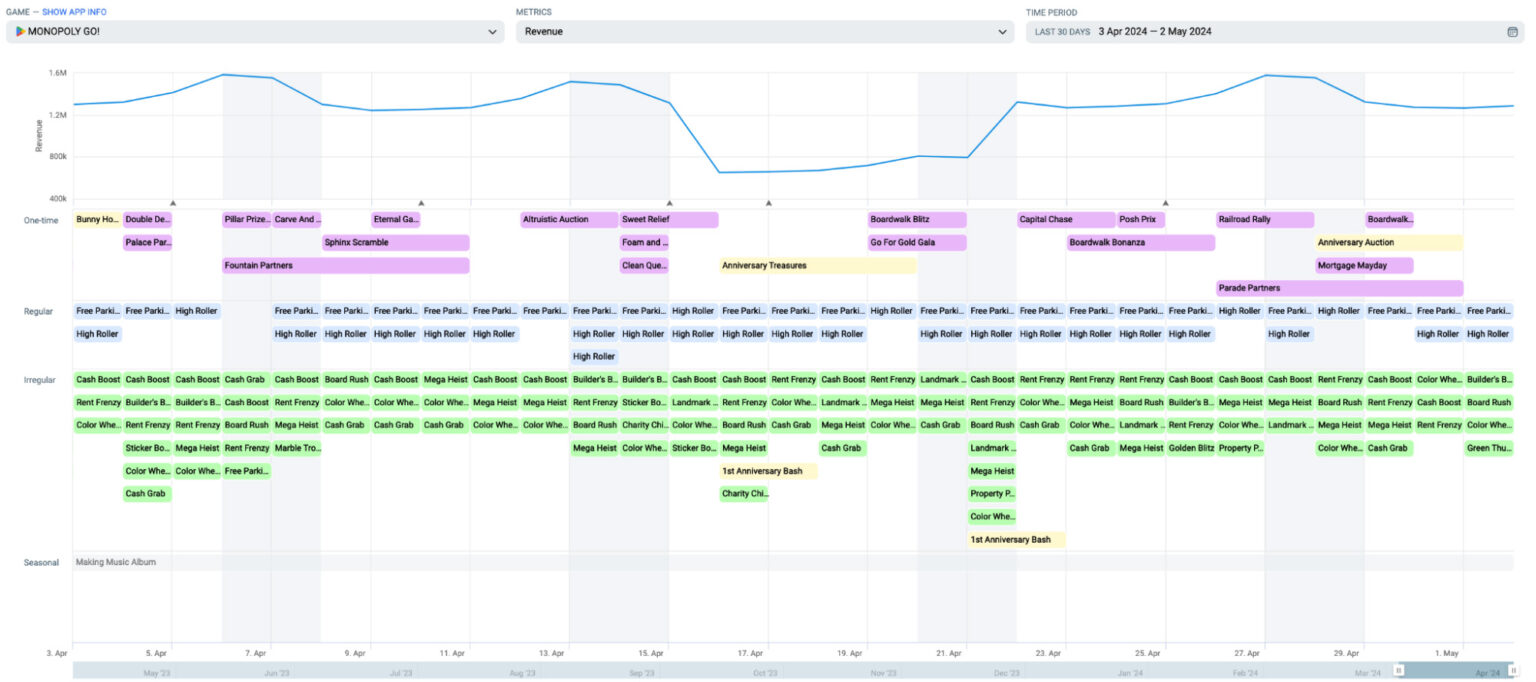Open the Sphinx Scramble event

click(395, 243)
